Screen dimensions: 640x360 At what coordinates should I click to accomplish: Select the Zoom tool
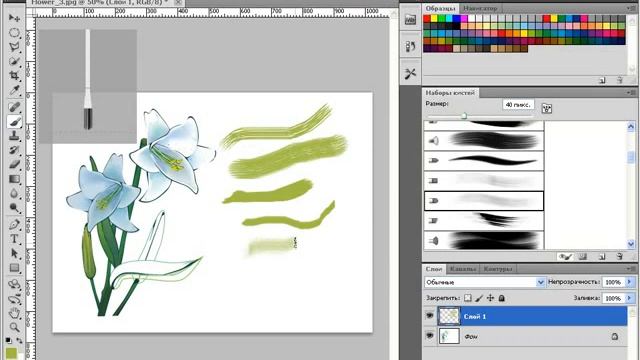(x=14, y=327)
